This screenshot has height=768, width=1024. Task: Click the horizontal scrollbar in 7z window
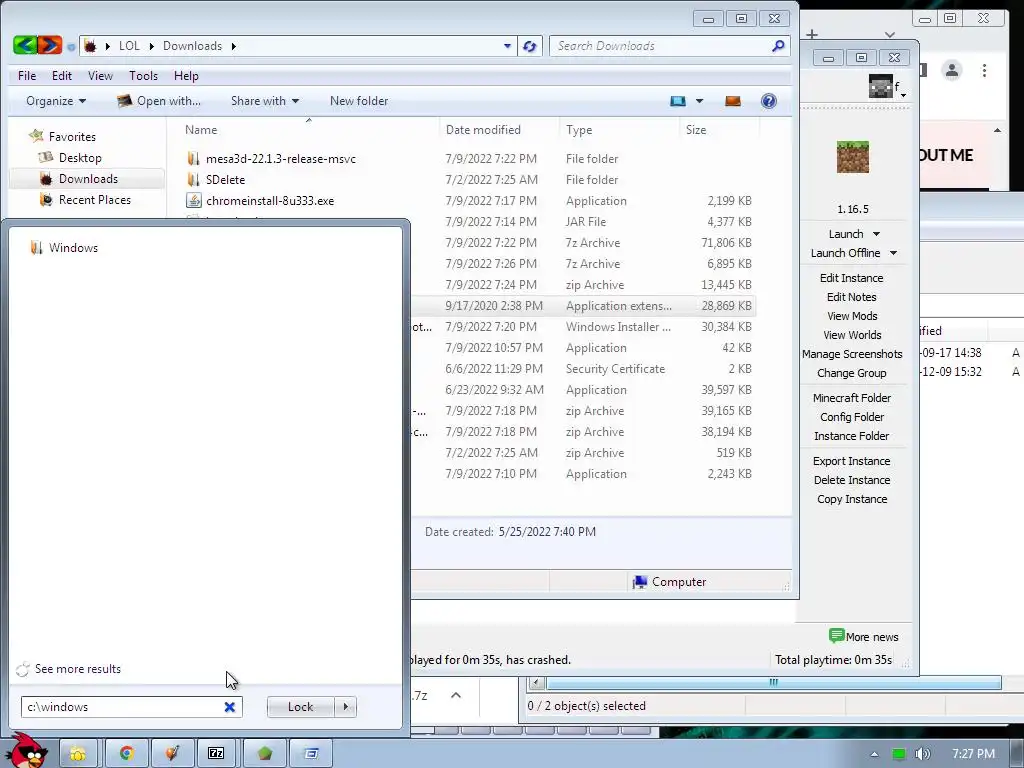773,682
